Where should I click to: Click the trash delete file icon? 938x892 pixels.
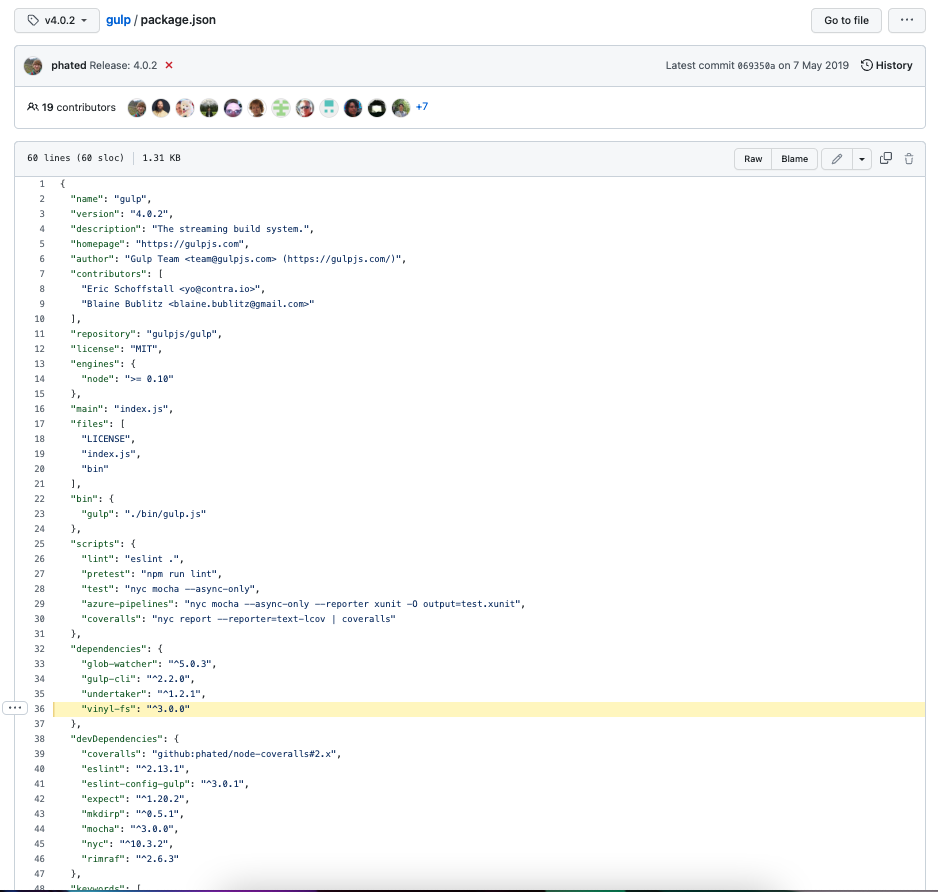909,159
